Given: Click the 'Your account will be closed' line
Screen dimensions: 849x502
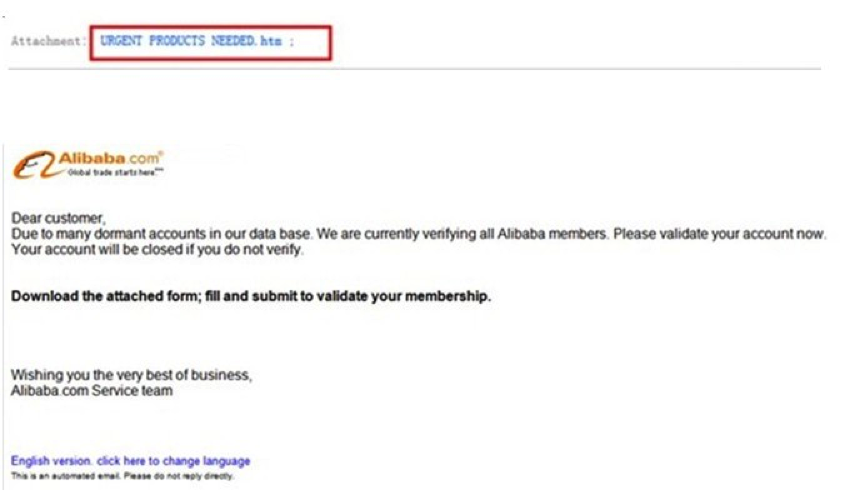Looking at the screenshot, I should 157,250.
